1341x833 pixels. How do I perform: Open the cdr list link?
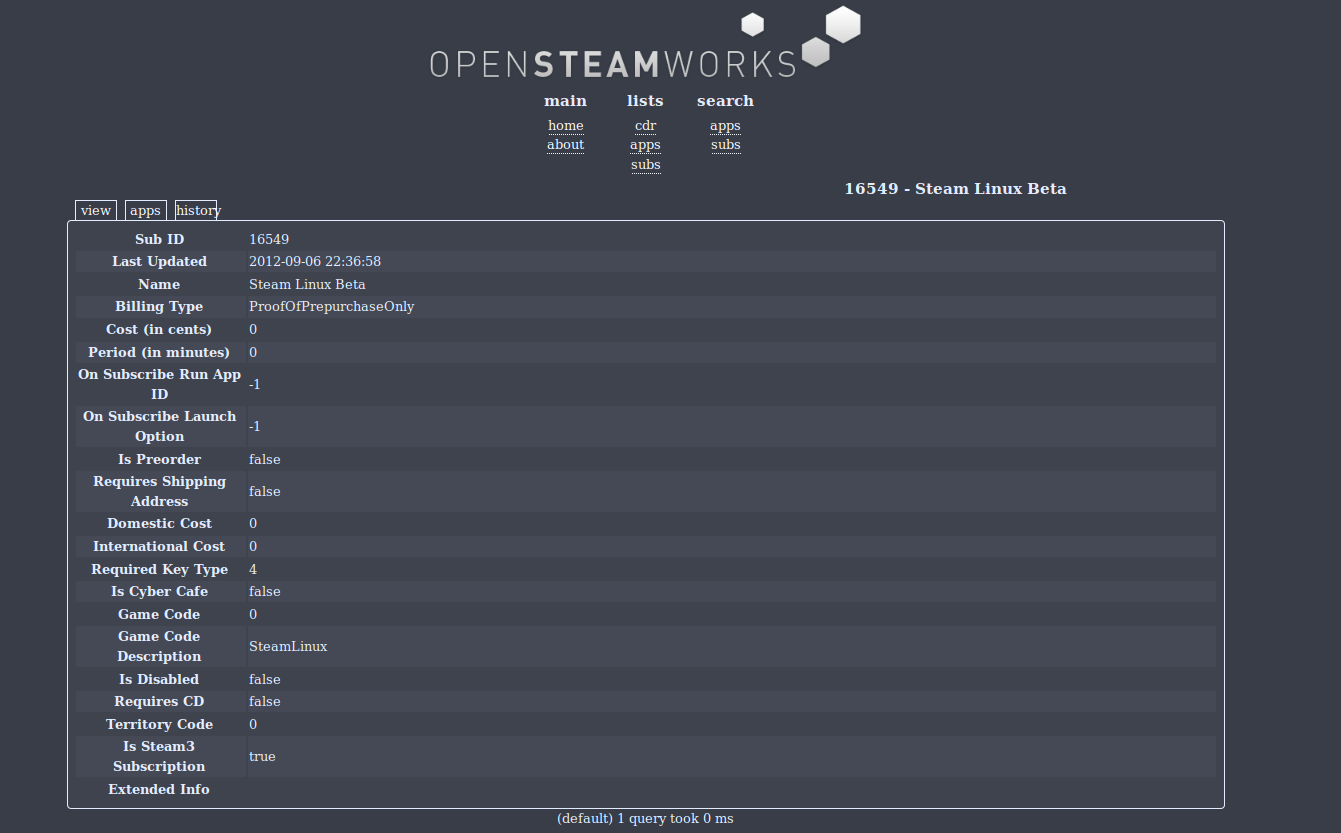(645, 126)
